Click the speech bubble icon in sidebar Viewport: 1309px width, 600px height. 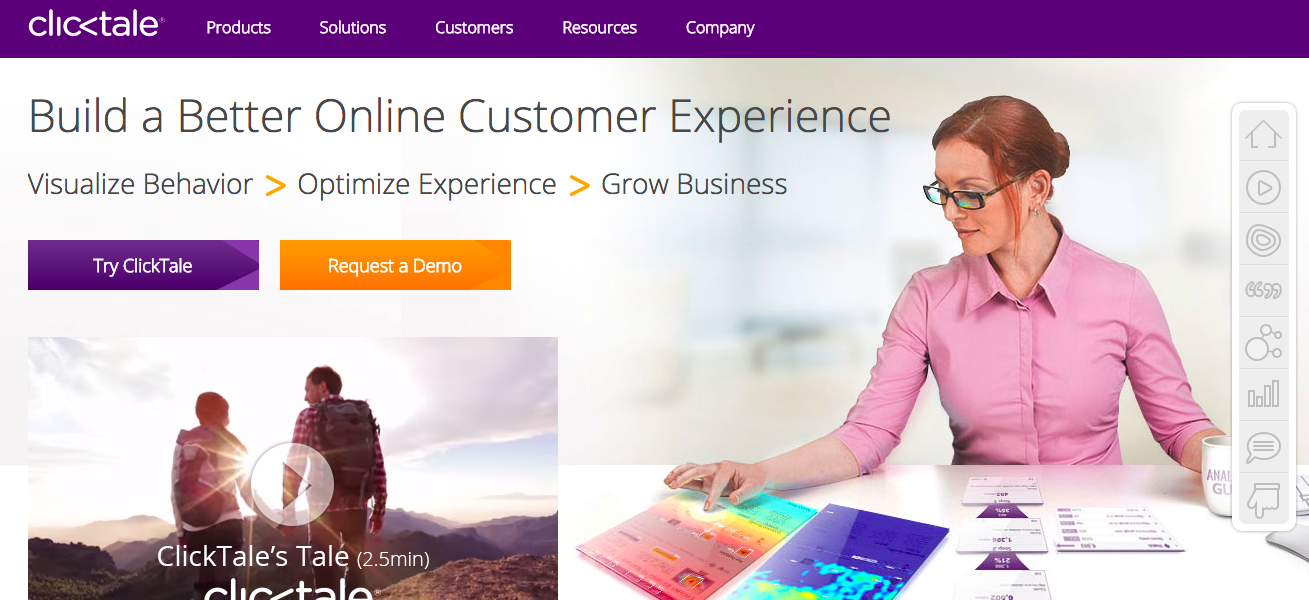click(x=1263, y=447)
